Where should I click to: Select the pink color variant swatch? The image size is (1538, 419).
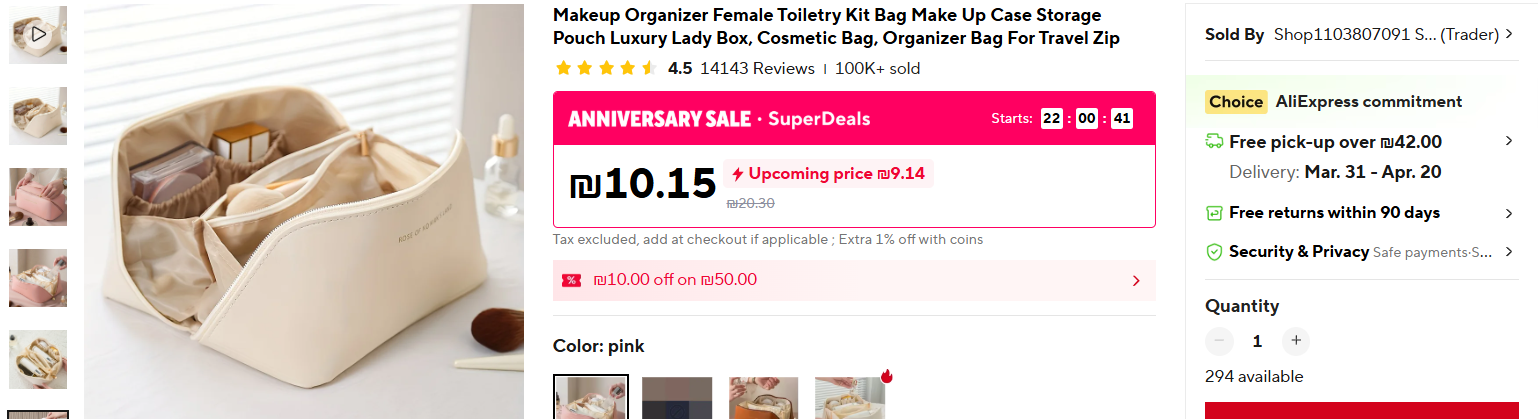(591, 397)
